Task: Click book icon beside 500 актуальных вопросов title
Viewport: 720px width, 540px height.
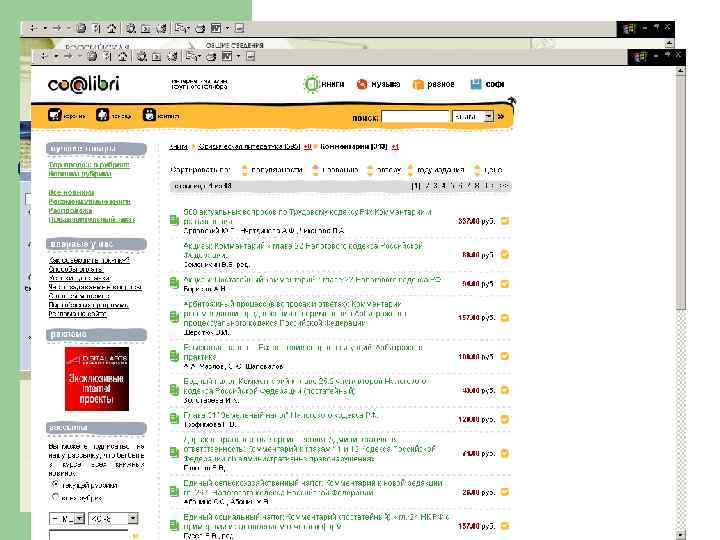Action: [174, 220]
